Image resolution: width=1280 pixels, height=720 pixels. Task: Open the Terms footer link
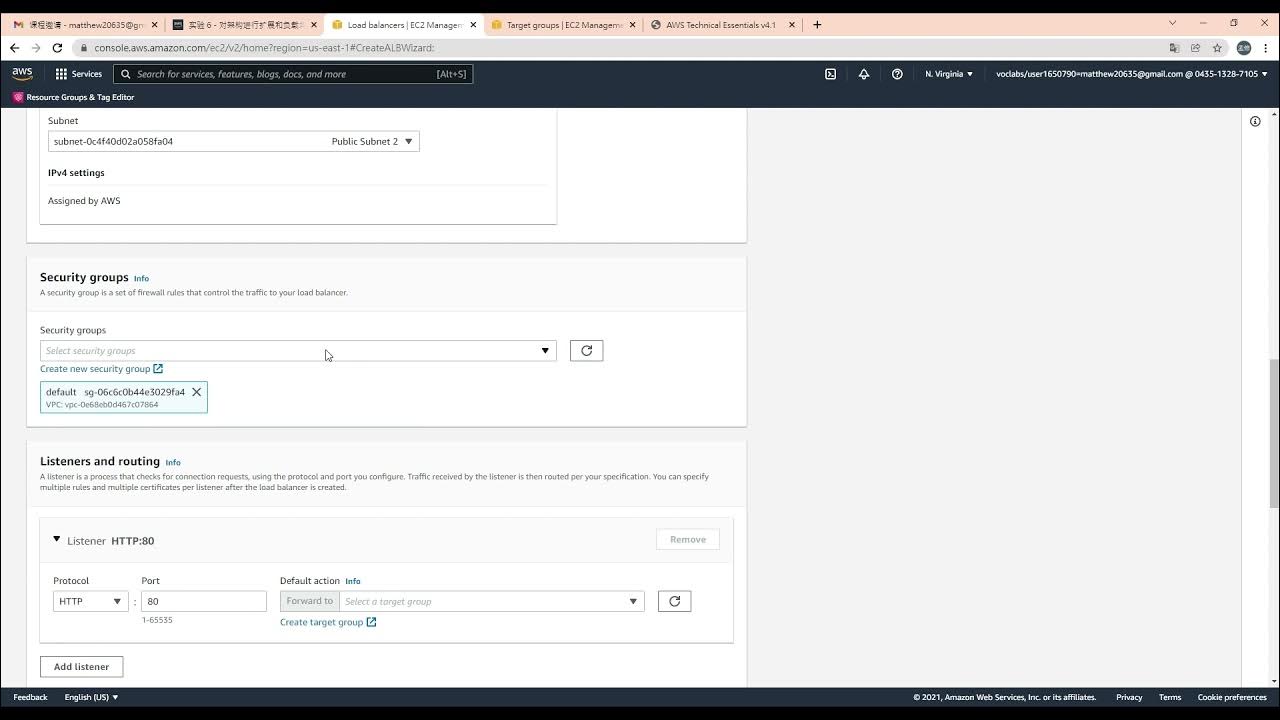pos(1170,697)
